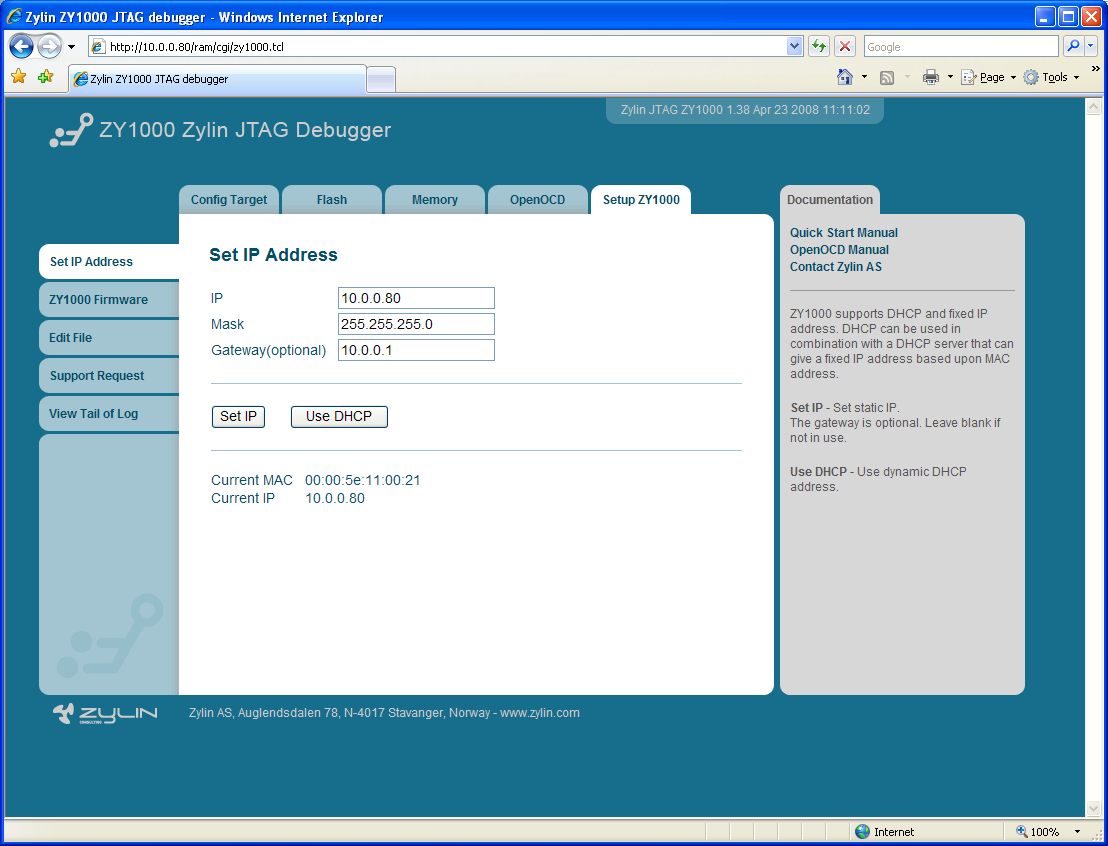Select the Setup ZY1000 tab
Viewport: 1108px width, 846px height.
click(x=641, y=199)
